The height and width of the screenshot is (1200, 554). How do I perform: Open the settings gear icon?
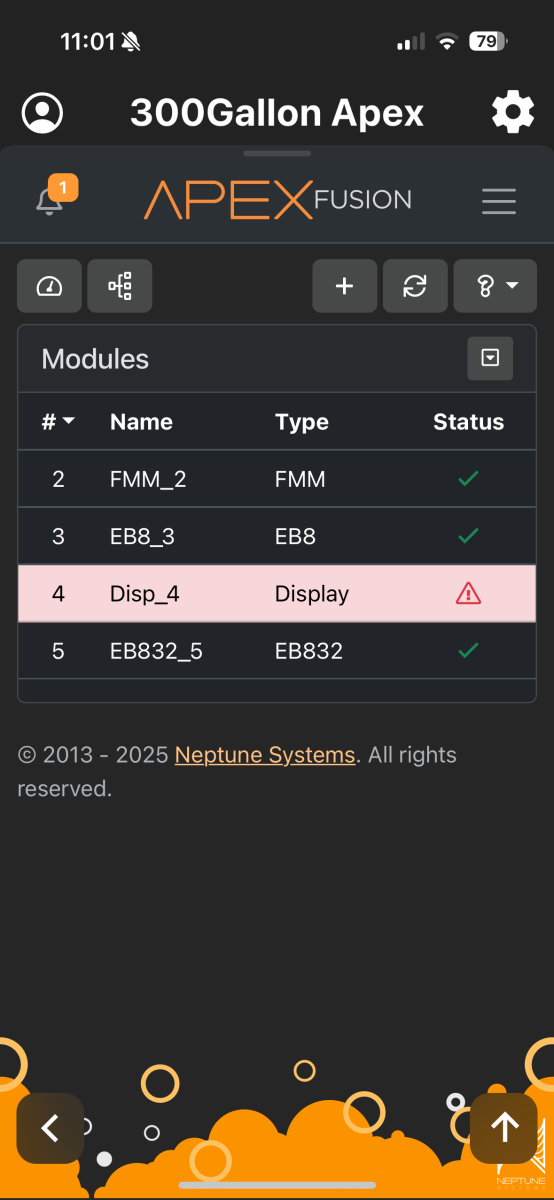[512, 113]
